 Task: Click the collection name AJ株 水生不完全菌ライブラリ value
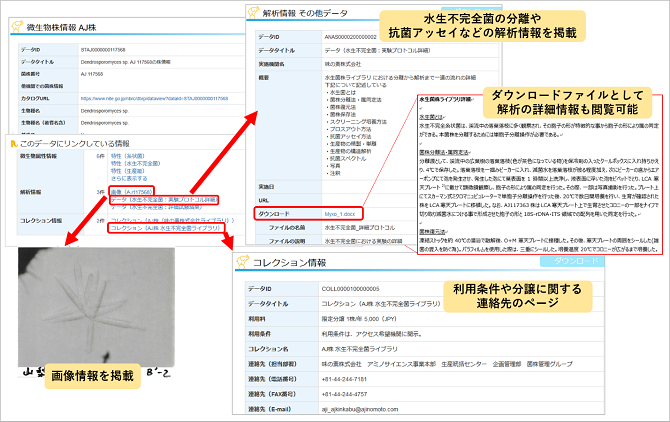(x=359, y=349)
